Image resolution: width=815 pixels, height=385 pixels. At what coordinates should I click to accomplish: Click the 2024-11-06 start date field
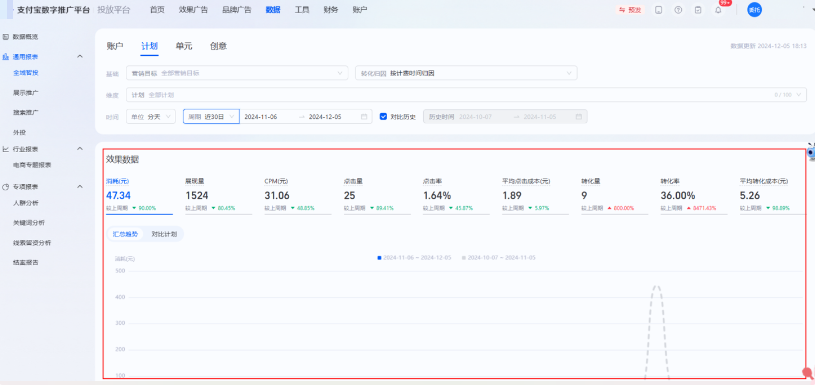(x=261, y=117)
